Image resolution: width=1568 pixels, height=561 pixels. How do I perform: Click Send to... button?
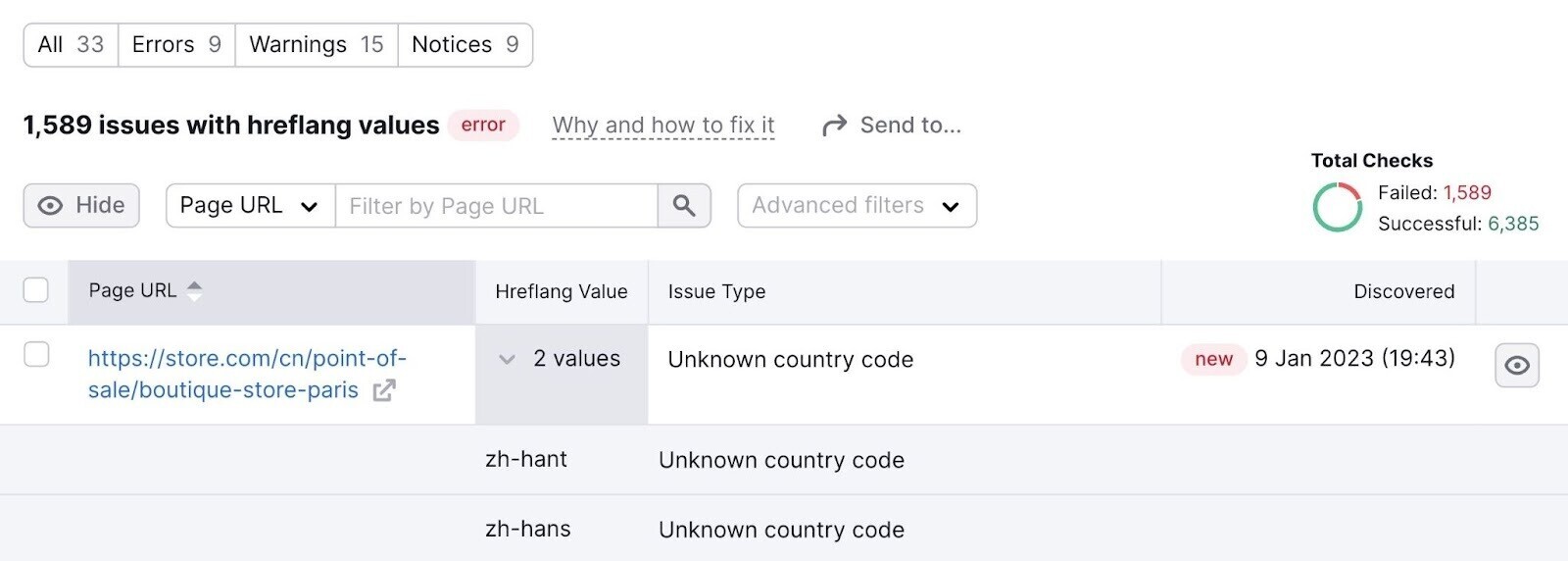pos(892,126)
